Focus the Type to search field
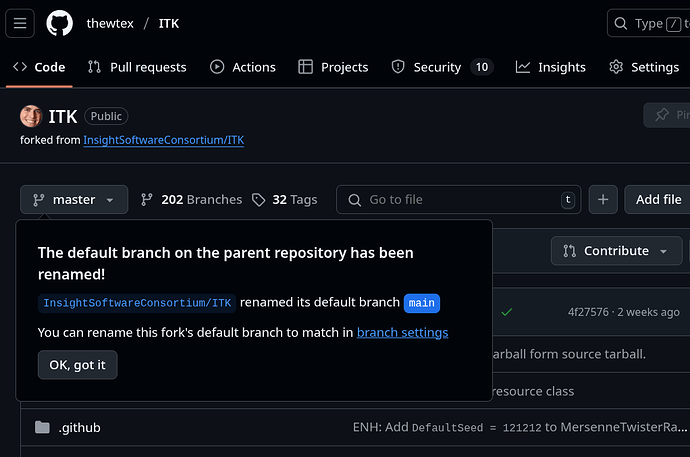This screenshot has width=690, height=457. click(649, 23)
